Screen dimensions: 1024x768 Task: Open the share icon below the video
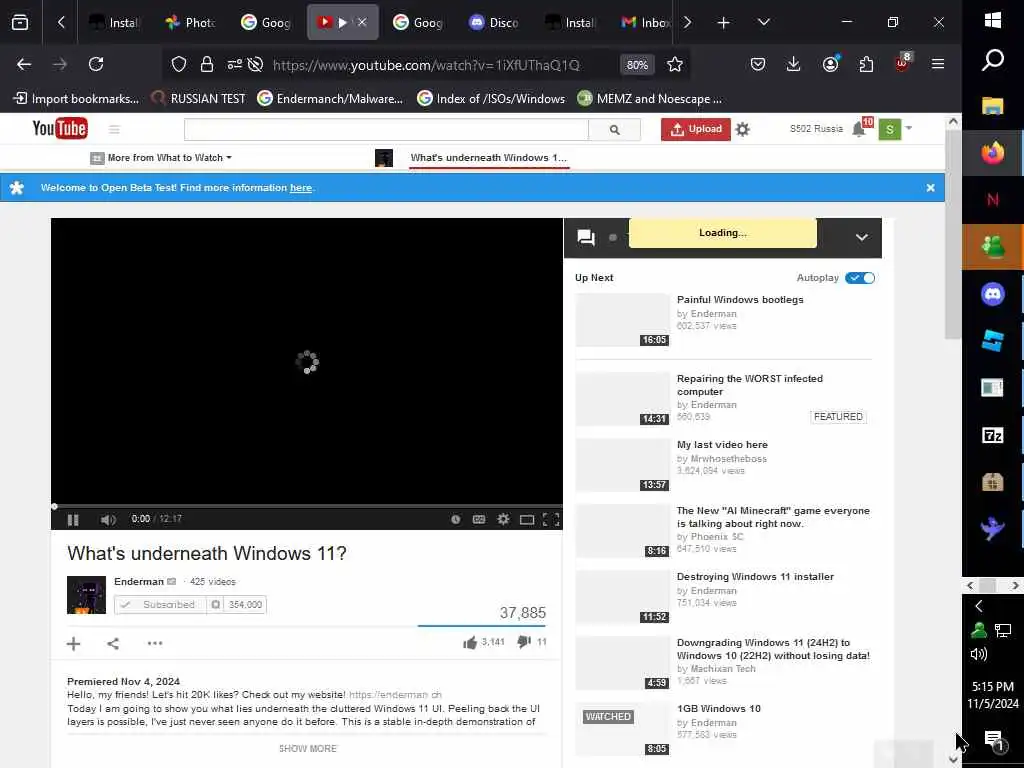pos(113,643)
